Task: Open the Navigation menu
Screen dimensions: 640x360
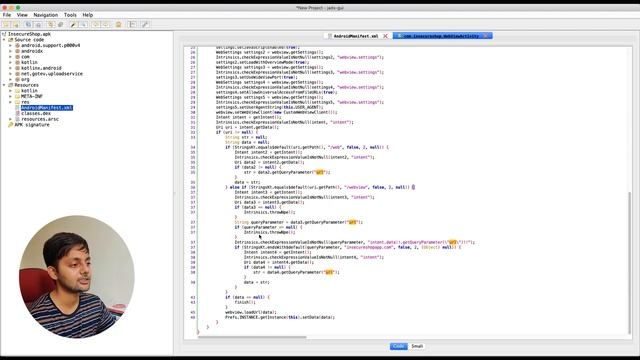Action: click(x=46, y=15)
